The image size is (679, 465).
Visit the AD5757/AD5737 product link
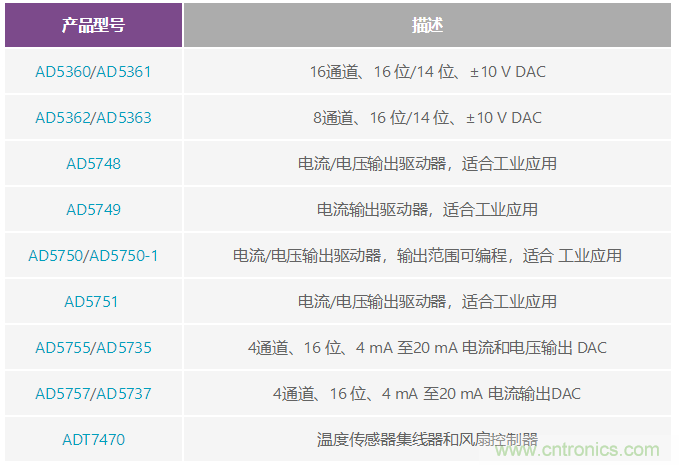93,394
